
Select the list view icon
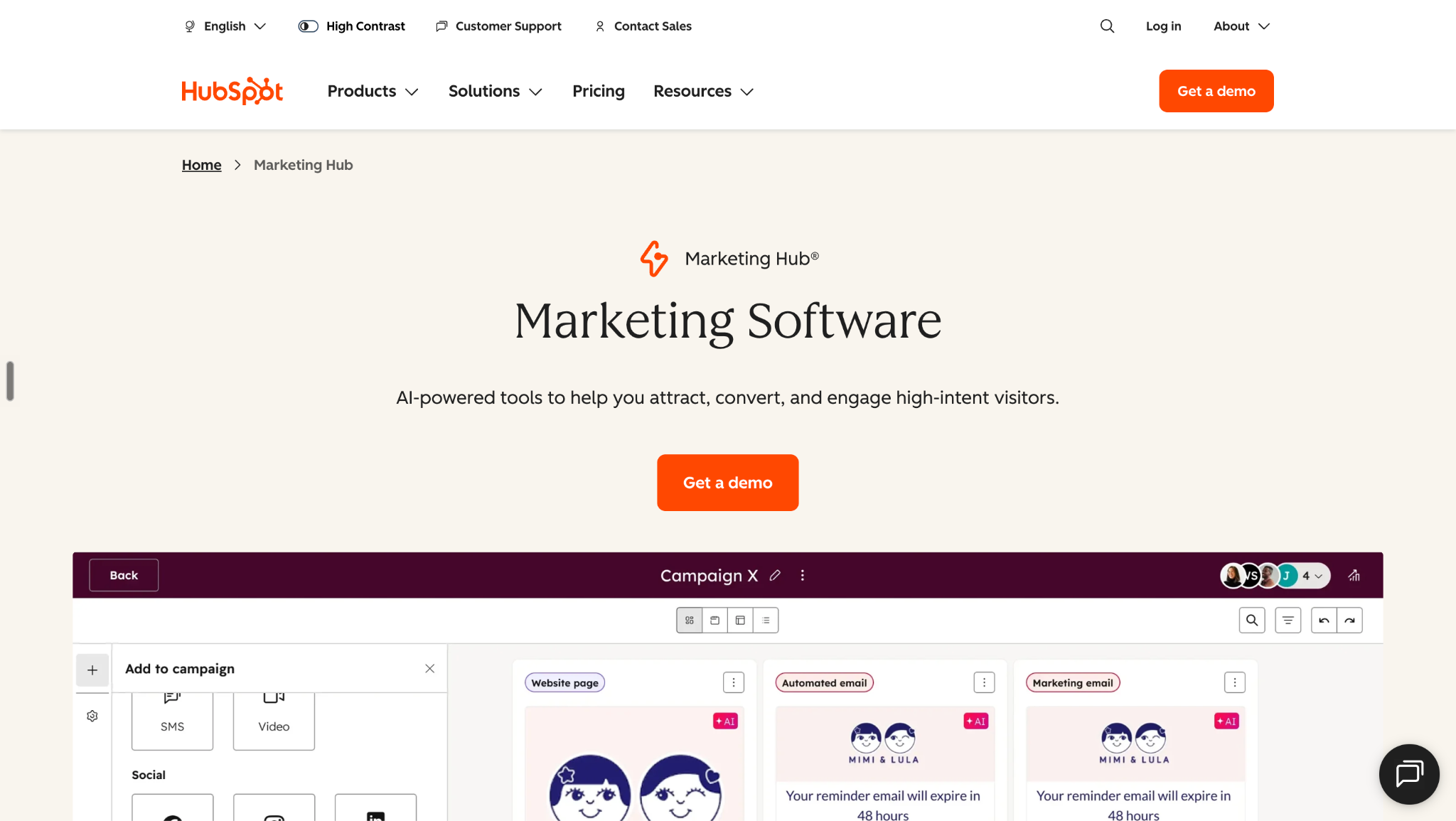(x=766, y=621)
